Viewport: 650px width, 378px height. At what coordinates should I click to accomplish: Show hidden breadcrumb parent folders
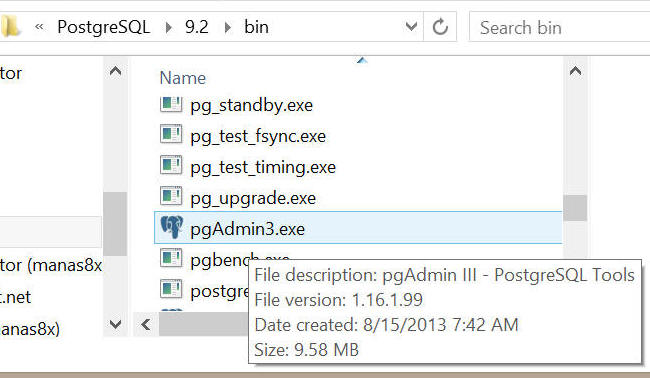pos(39,27)
